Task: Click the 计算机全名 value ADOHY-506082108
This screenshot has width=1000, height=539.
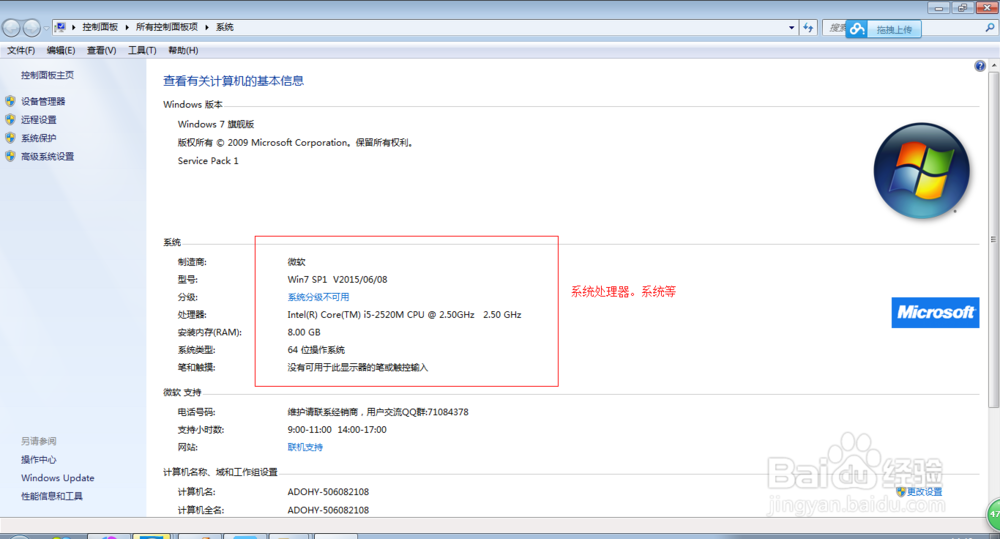Action: coord(328,510)
